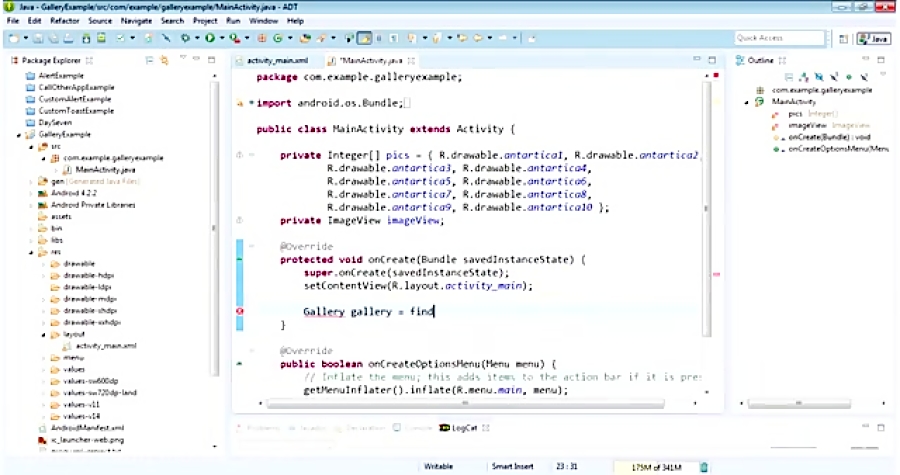
Task: Click the New file toolbar icon
Action: pyautogui.click(x=14, y=38)
